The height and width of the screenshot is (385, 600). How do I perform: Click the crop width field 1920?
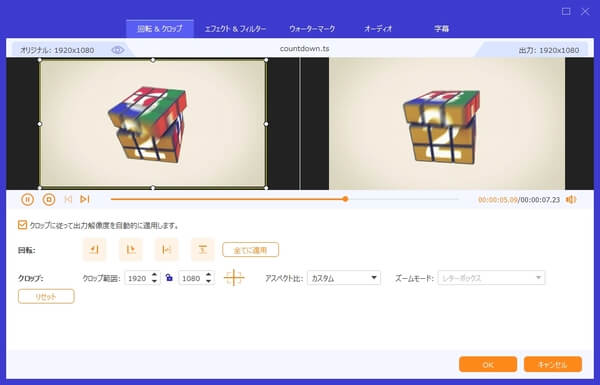point(137,278)
